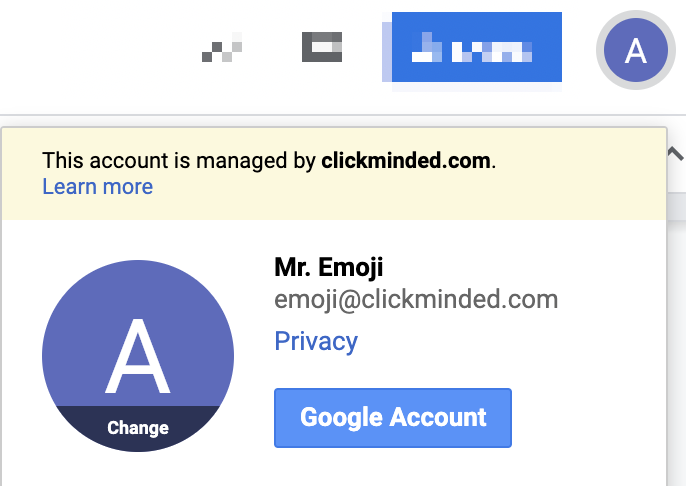Click the Change label on the profile picture
Image resolution: width=686 pixels, height=486 pixels.
click(137, 428)
